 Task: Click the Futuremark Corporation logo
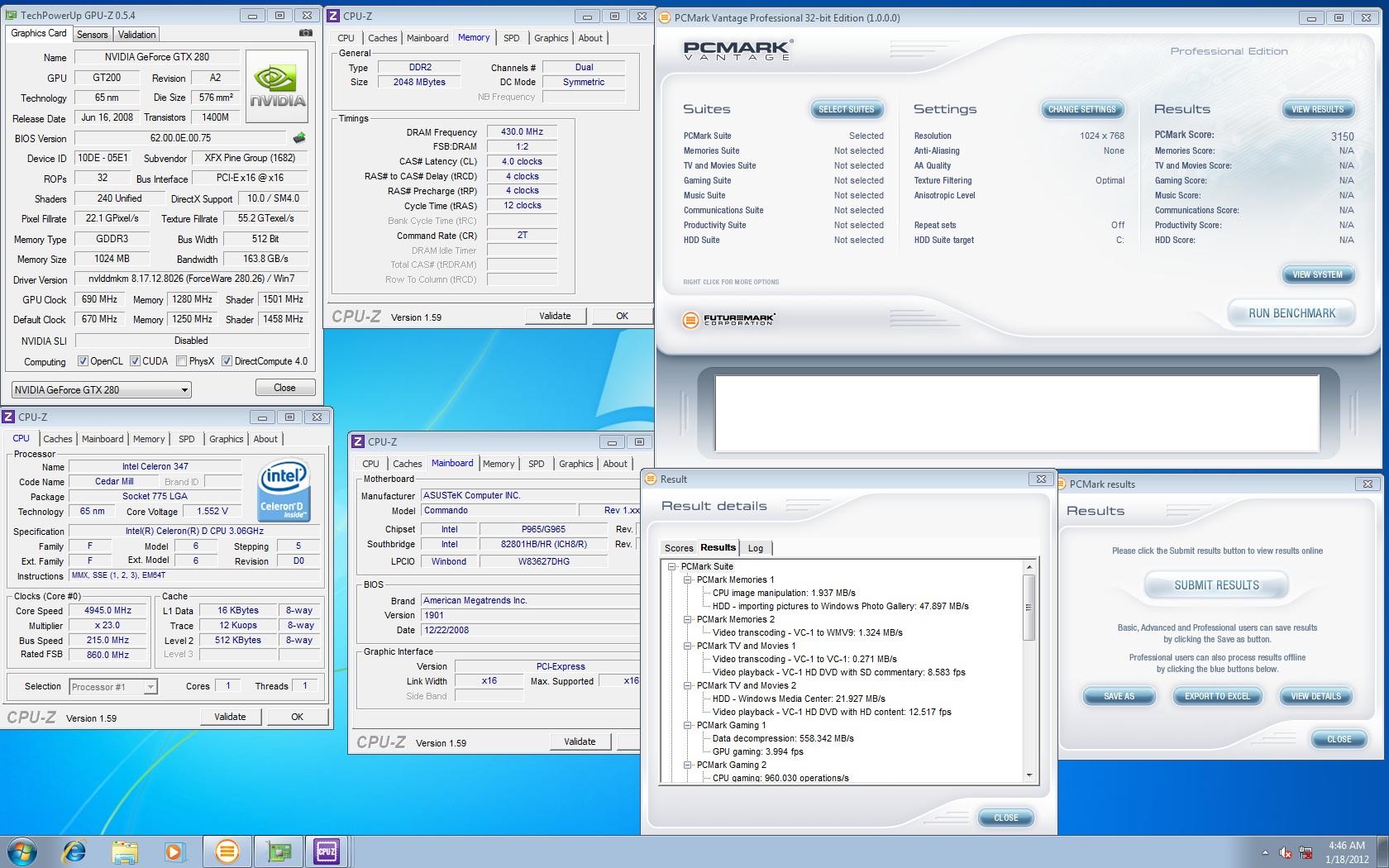coord(728,319)
